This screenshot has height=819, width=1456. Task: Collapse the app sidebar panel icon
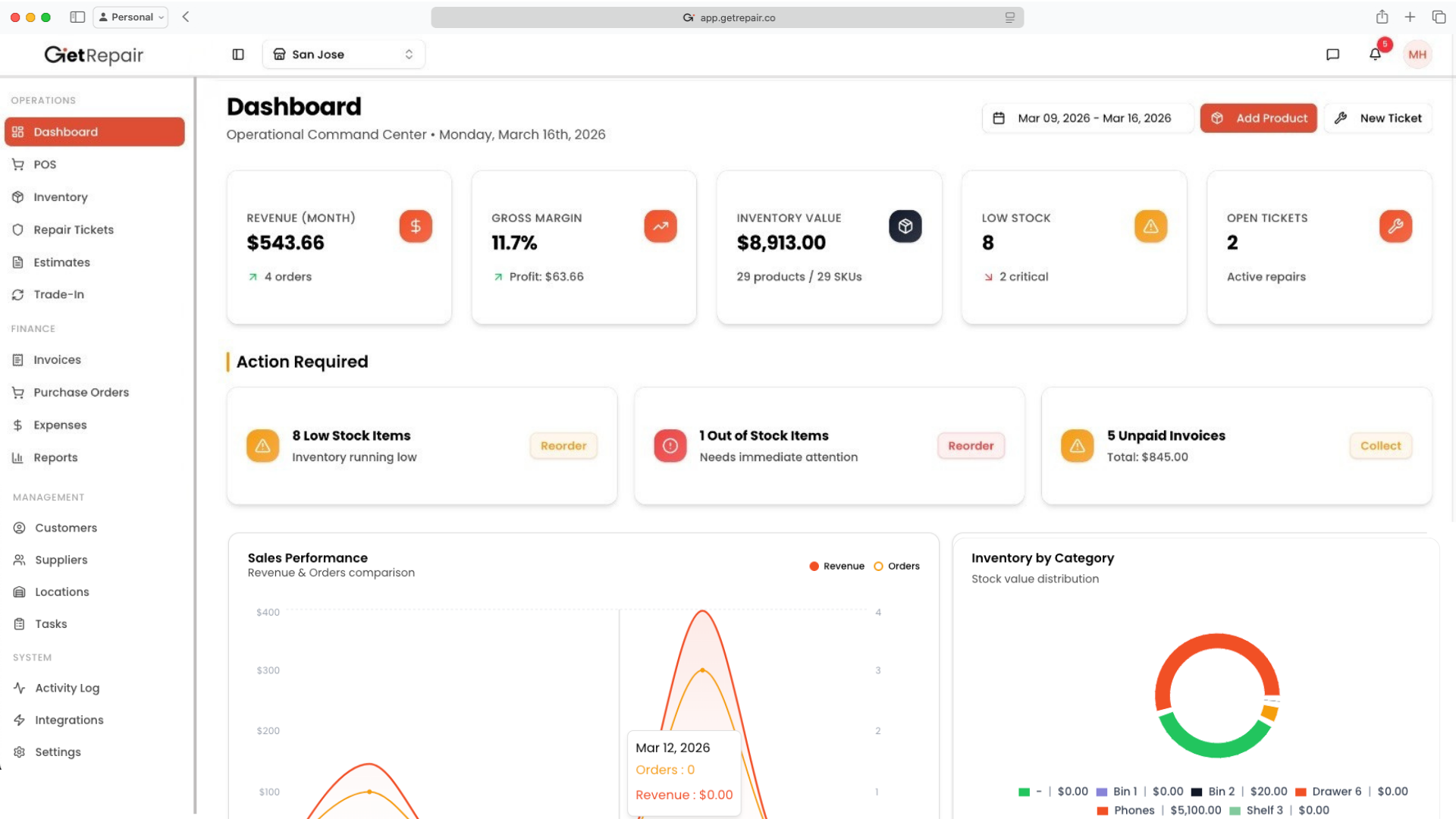click(238, 54)
